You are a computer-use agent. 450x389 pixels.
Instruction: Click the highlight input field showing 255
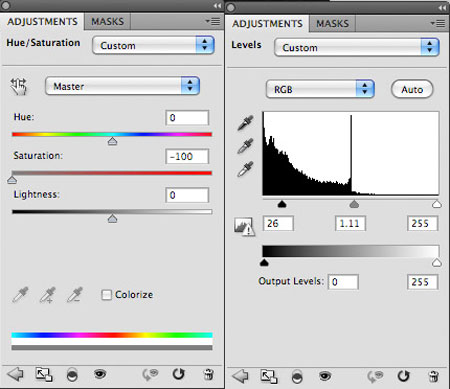[x=422, y=223]
